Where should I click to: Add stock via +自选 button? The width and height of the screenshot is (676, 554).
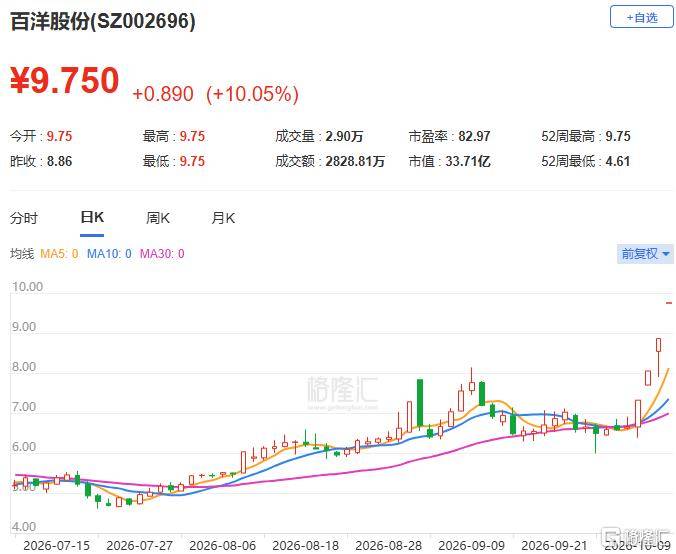click(x=642, y=18)
